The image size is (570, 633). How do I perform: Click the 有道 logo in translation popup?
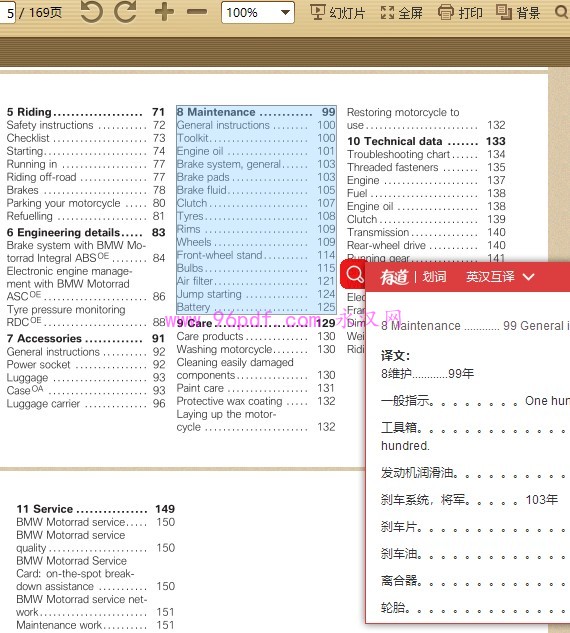point(394,277)
